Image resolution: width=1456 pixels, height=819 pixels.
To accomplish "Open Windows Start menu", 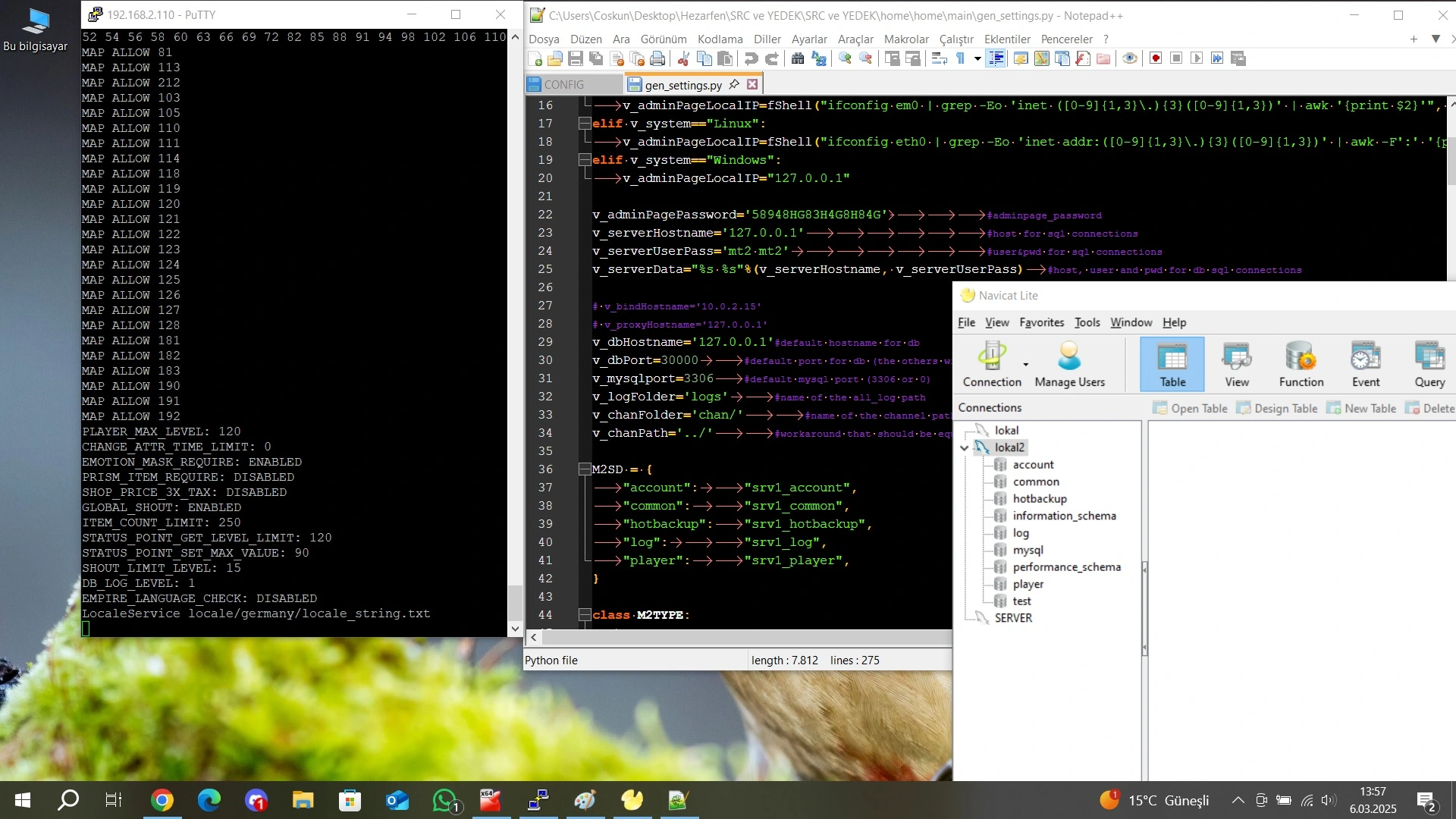I will click(22, 800).
